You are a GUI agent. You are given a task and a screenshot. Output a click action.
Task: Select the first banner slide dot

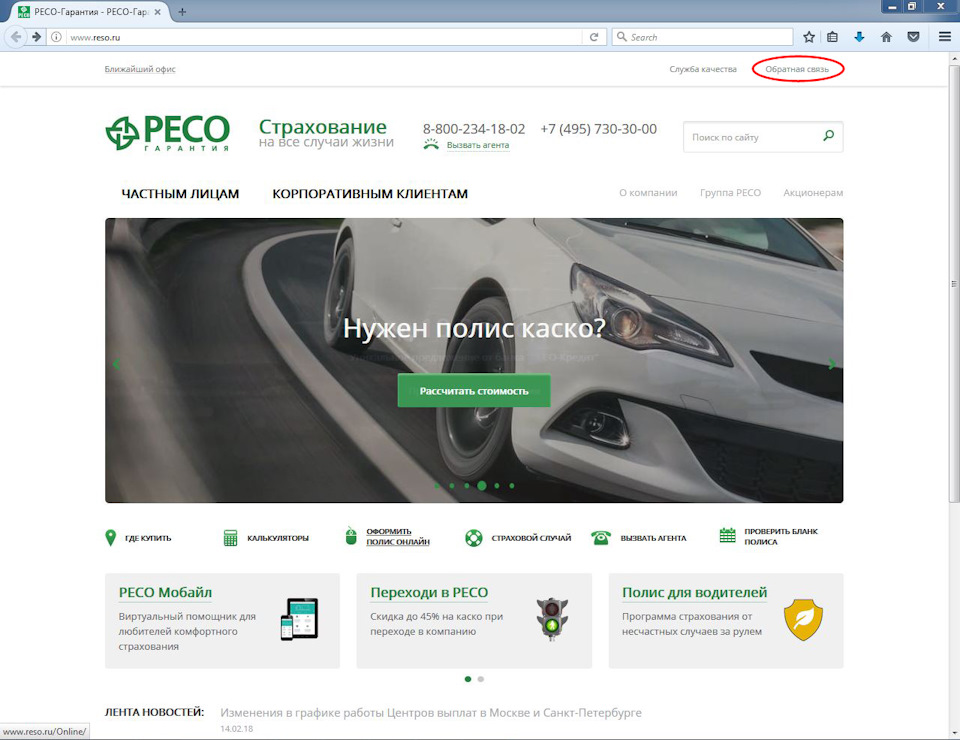click(437, 485)
